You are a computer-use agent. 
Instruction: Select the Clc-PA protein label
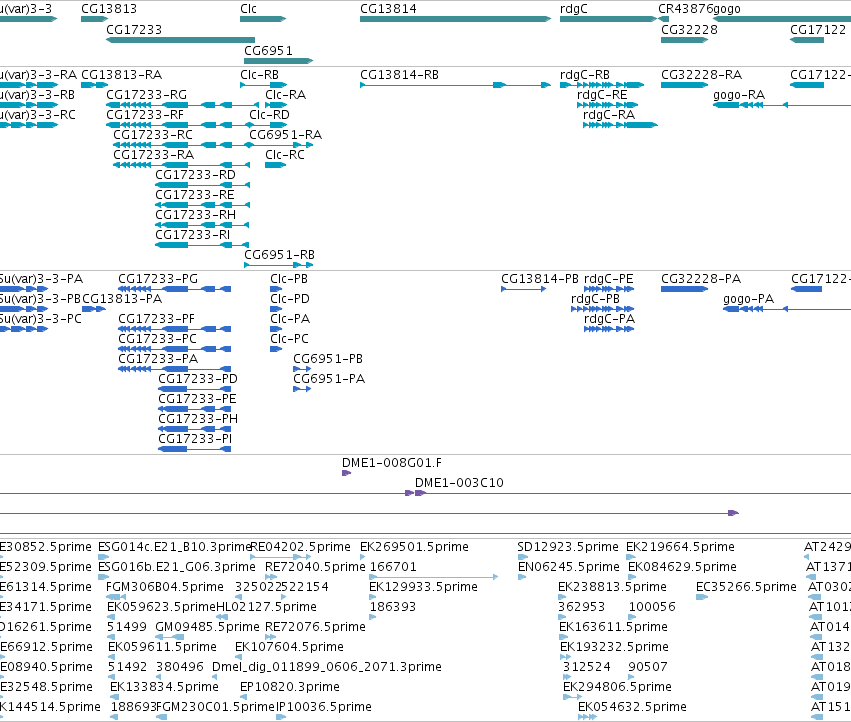click(290, 319)
